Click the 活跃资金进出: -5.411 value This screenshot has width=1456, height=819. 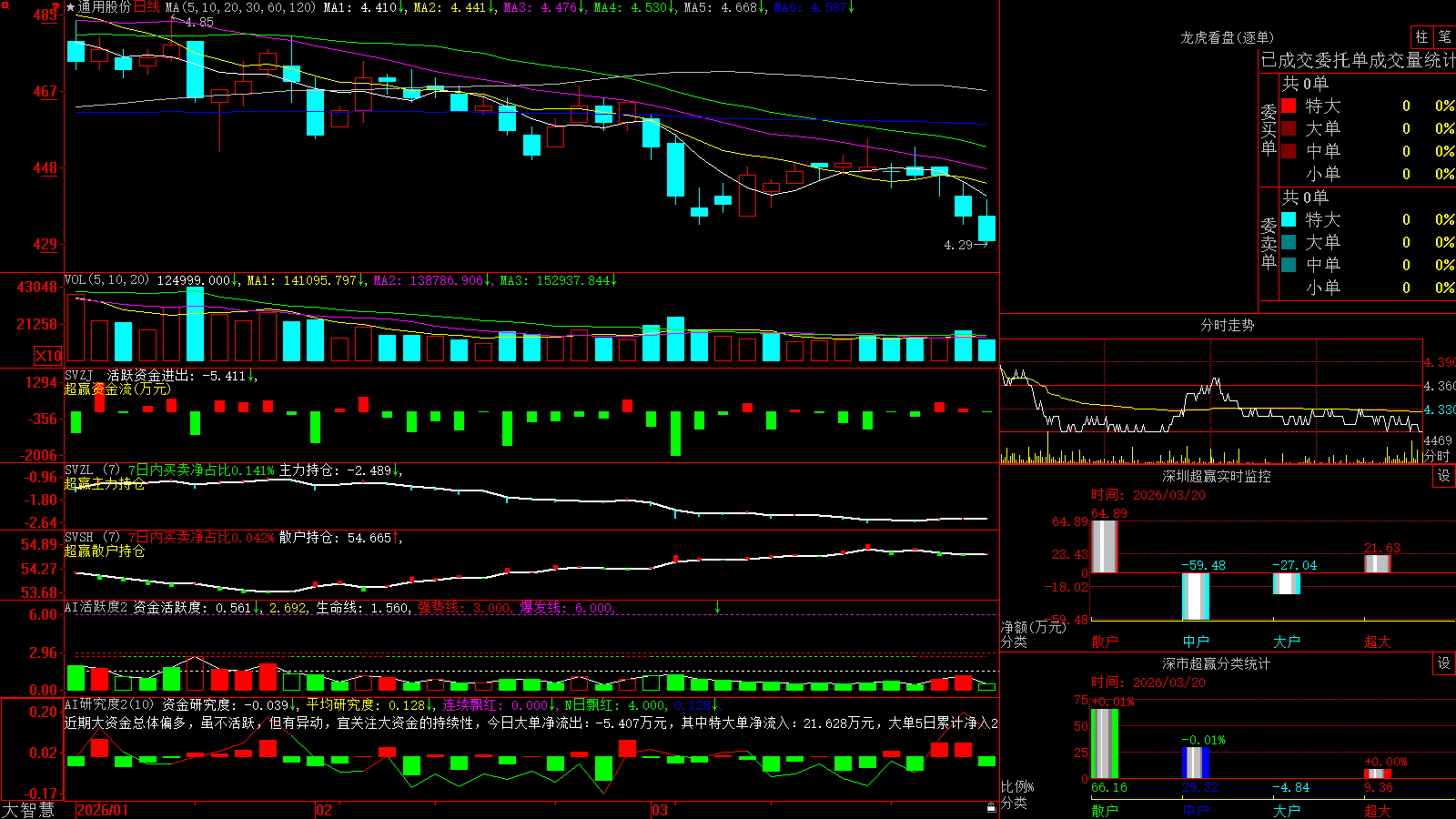(177, 375)
